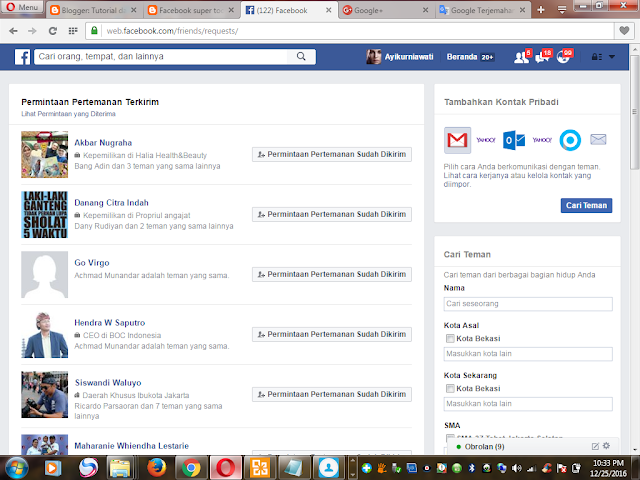
Task: Open the Windows Start button
Action: (16, 468)
